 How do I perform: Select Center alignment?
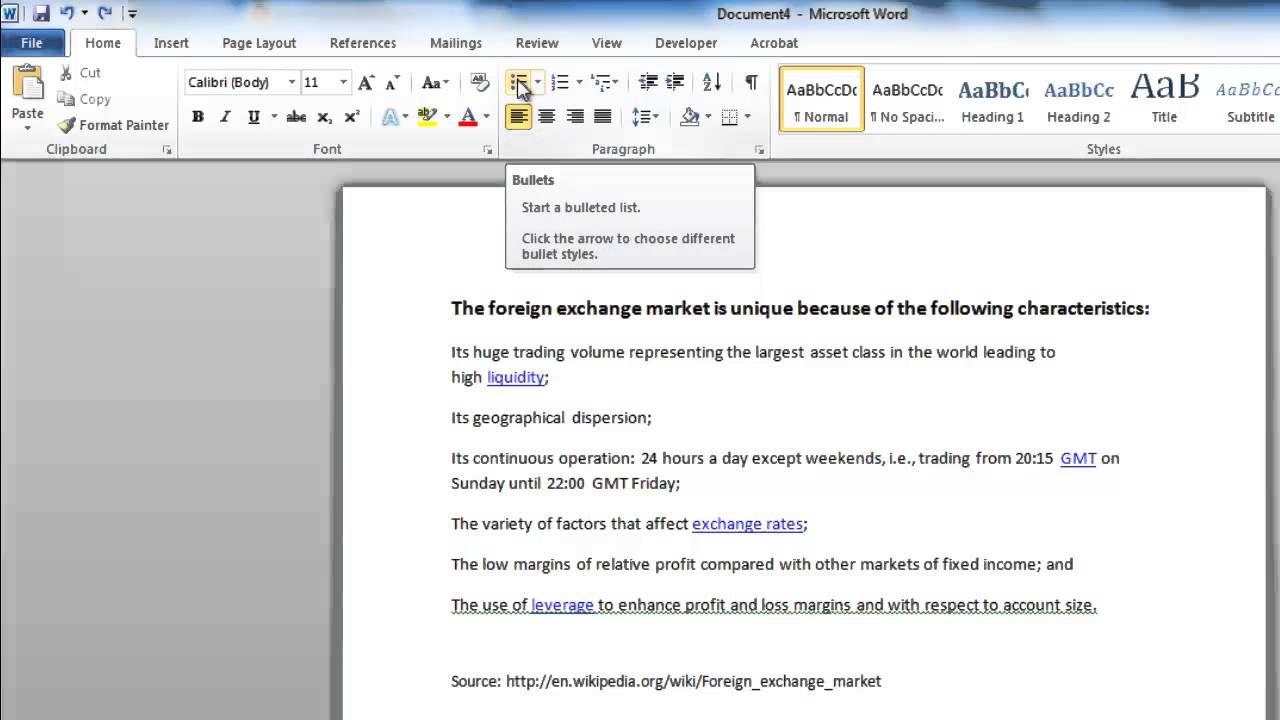pos(546,117)
